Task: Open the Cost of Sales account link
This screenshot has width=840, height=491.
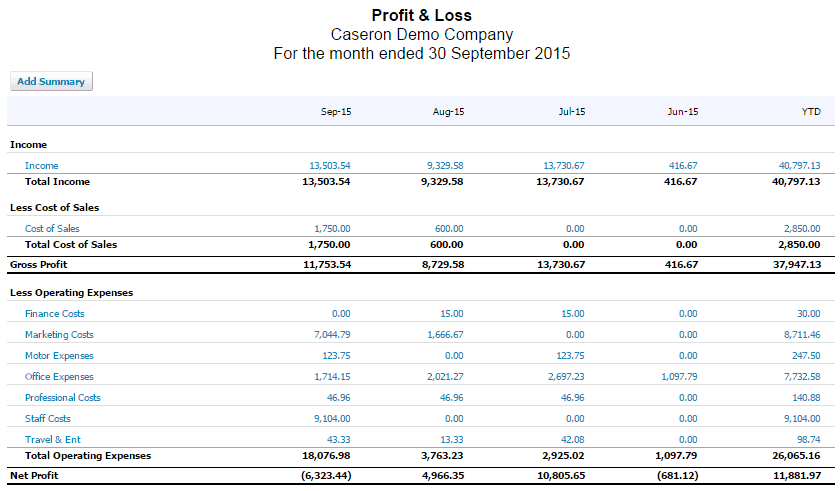Action: click(x=52, y=229)
